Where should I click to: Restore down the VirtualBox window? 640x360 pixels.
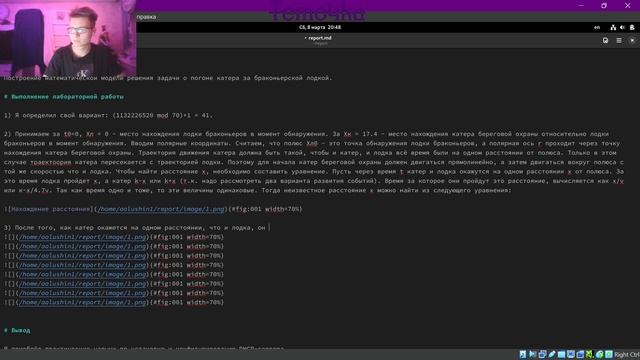click(604, 5)
